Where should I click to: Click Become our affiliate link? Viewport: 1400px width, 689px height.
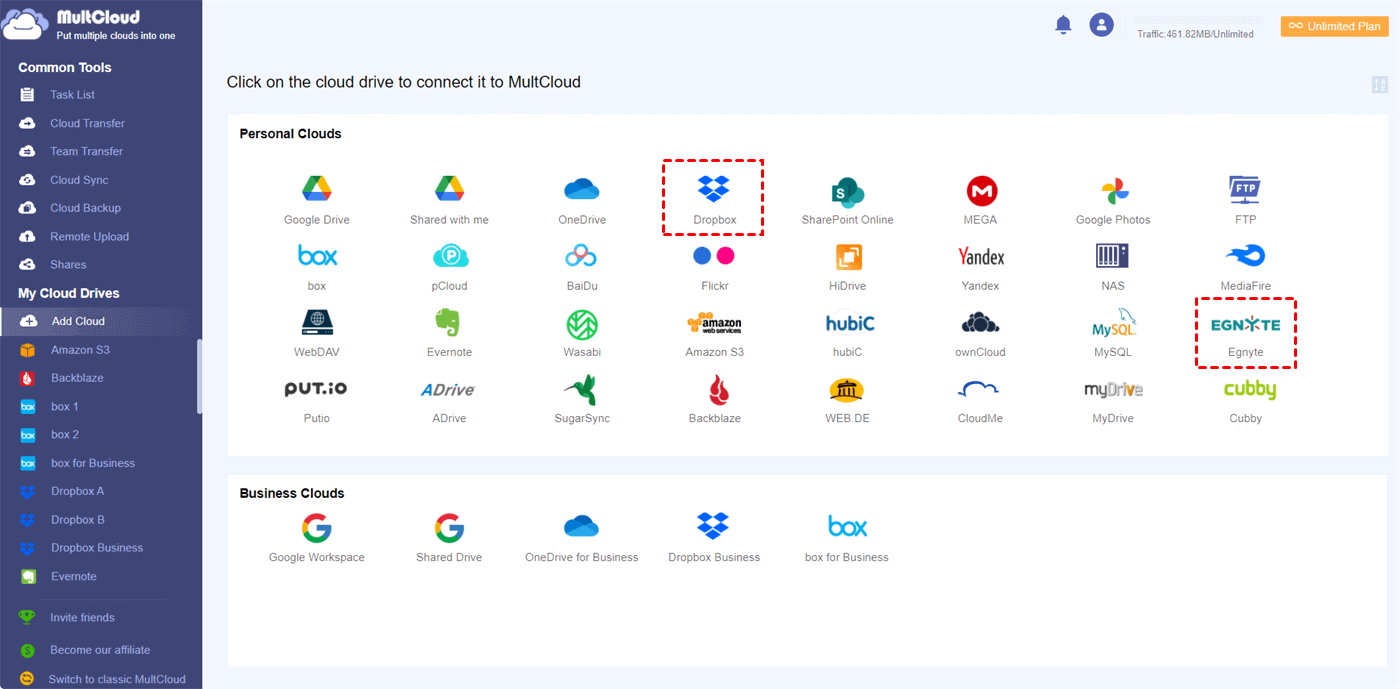[100, 650]
